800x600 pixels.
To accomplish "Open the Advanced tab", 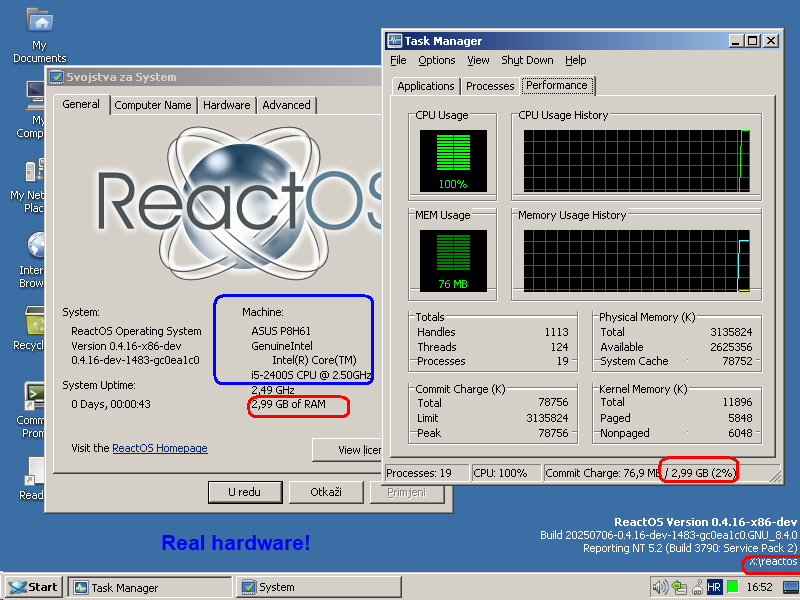I will coord(286,105).
